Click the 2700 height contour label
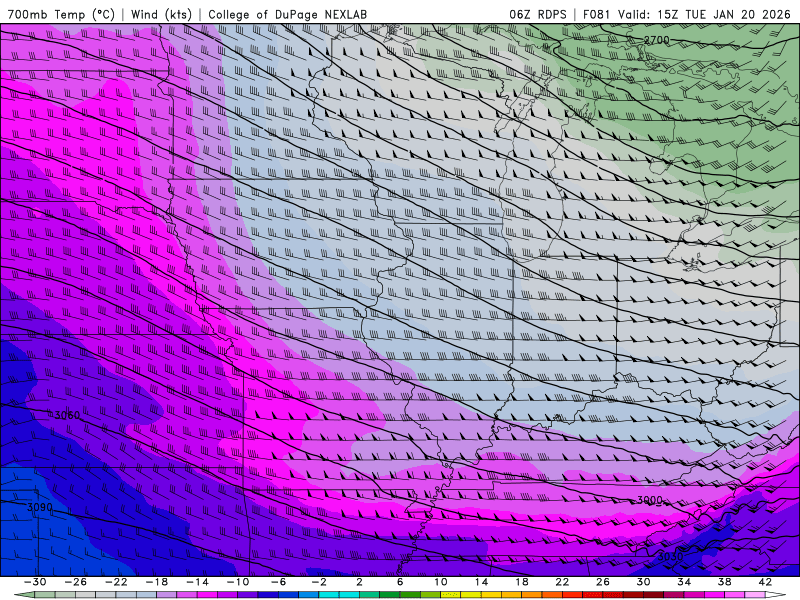800x600 pixels. [x=656, y=40]
